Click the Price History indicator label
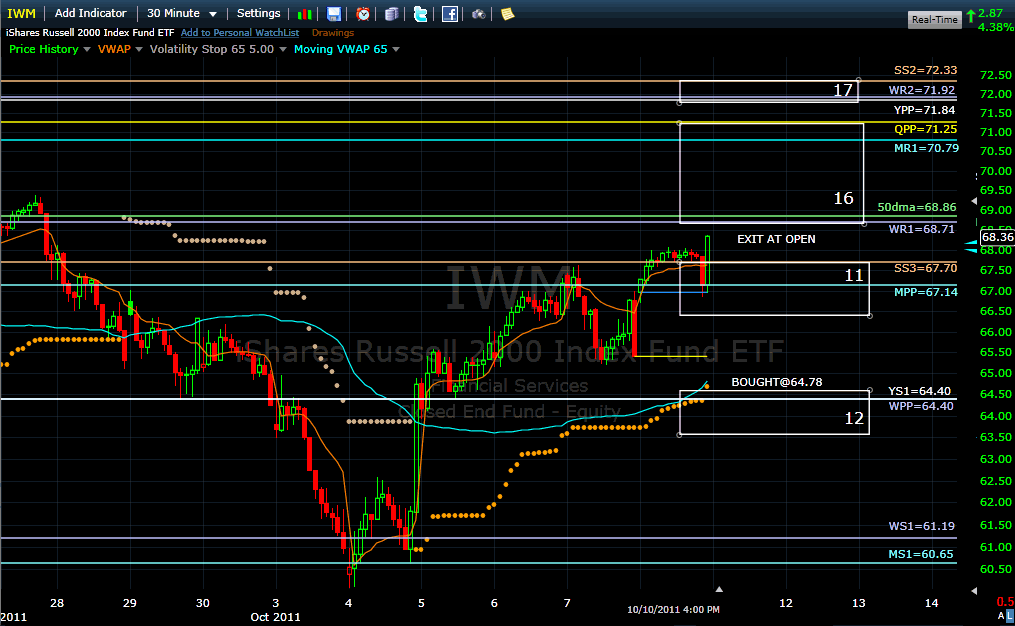This screenshot has width=1015, height=626. tap(43, 49)
